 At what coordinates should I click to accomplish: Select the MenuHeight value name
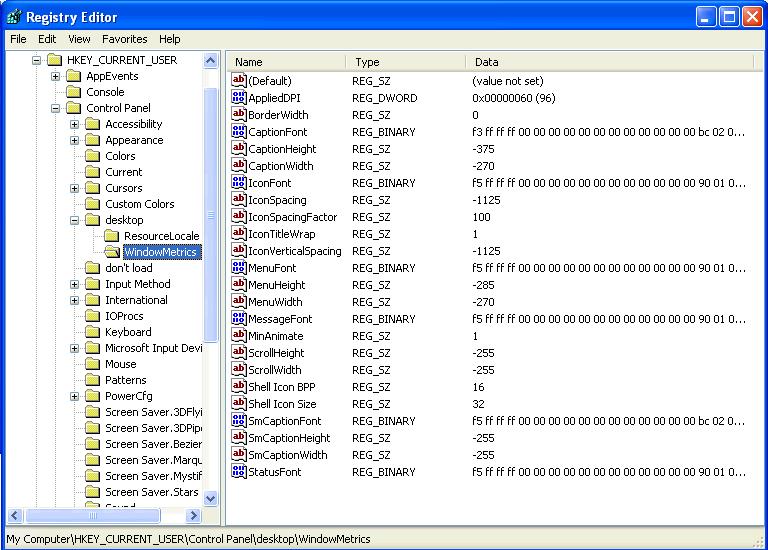tap(276, 285)
